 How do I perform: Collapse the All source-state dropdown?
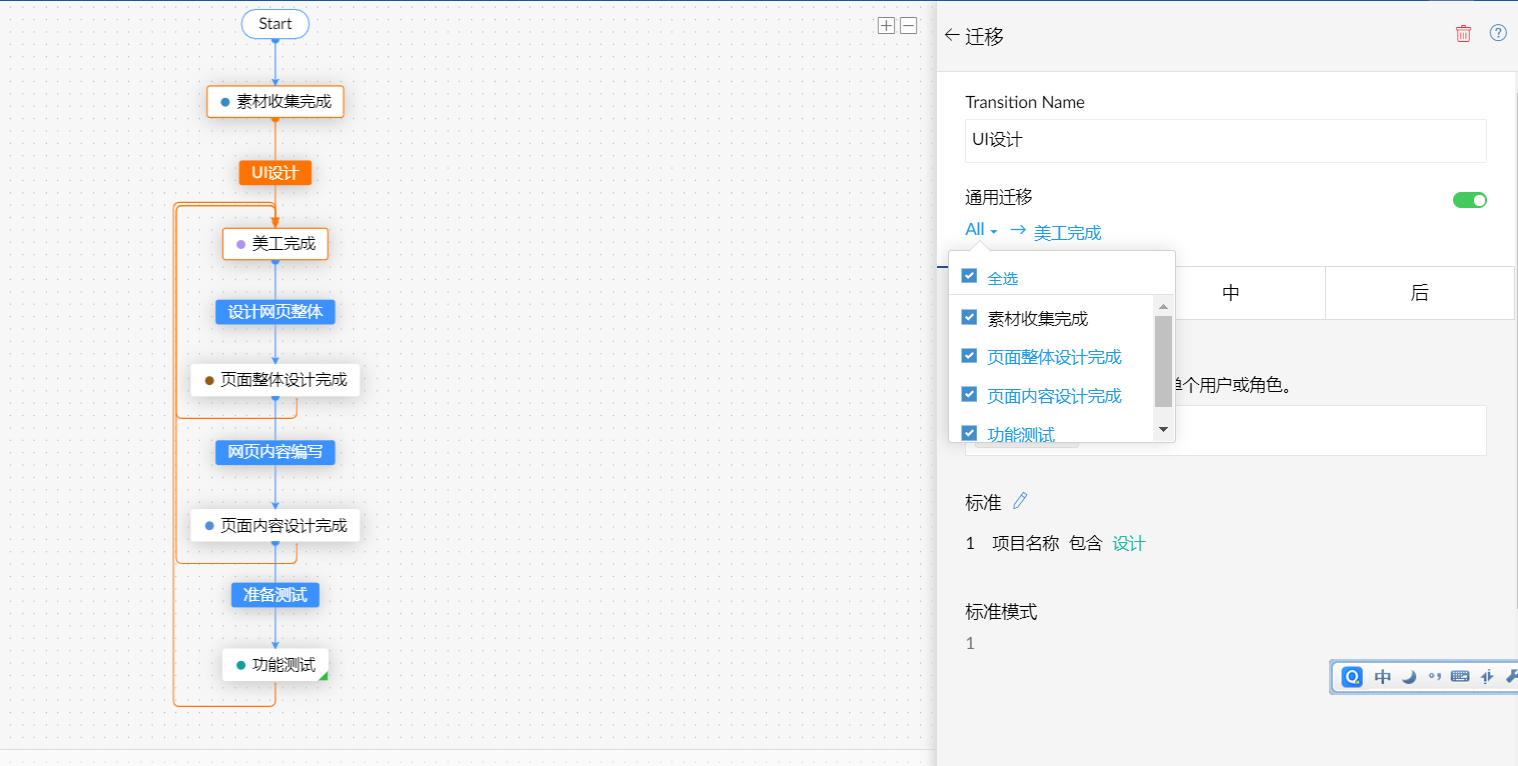click(981, 230)
